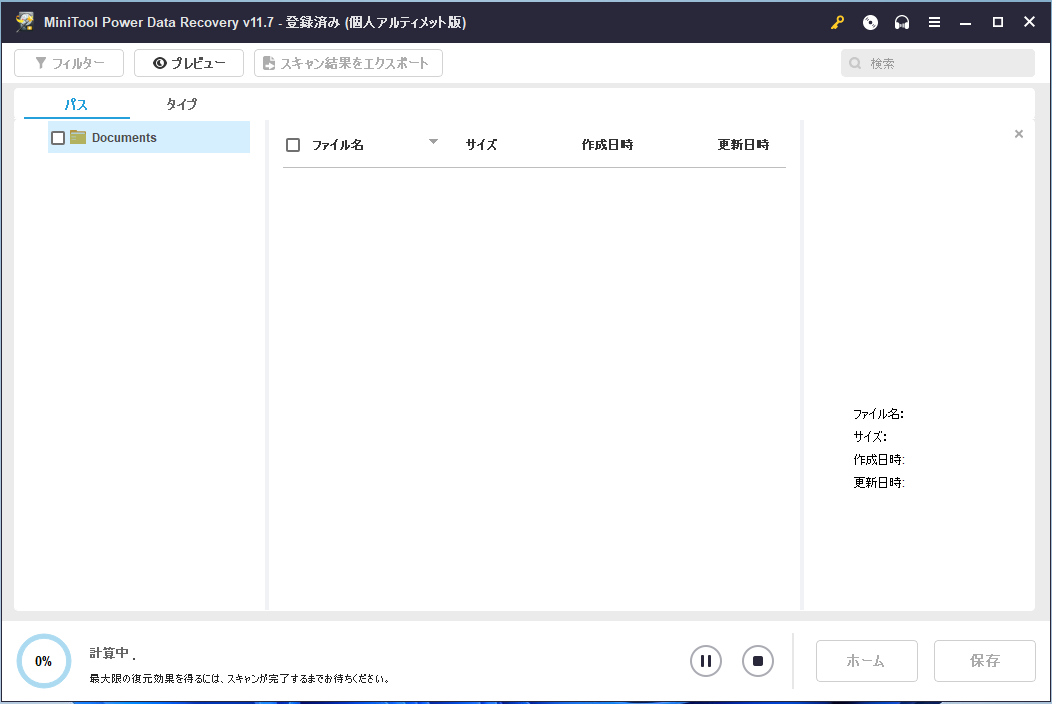Click the 計算中 status text
Image resolution: width=1052 pixels, height=704 pixels.
click(x=109, y=653)
